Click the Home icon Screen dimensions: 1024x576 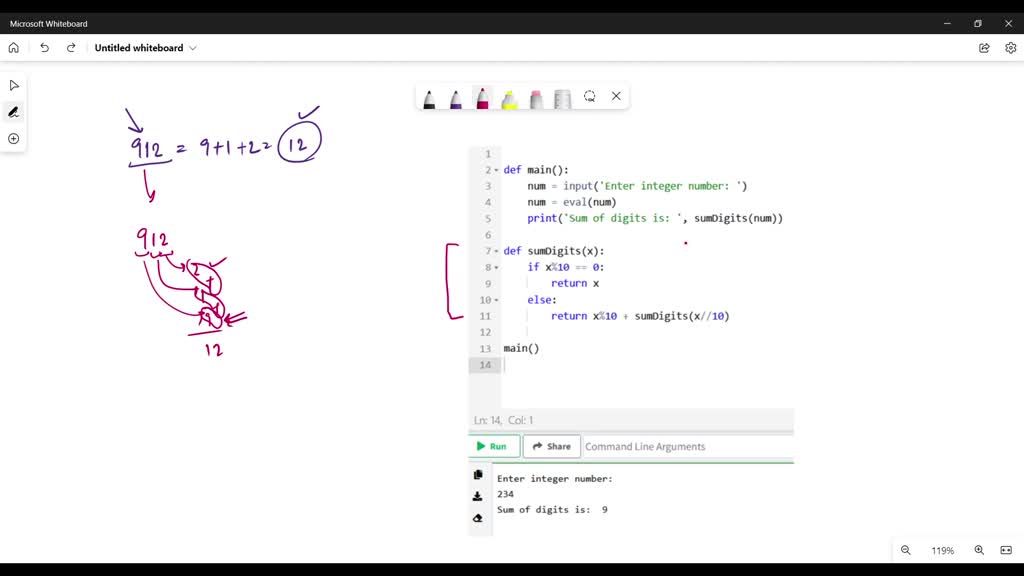click(13, 47)
